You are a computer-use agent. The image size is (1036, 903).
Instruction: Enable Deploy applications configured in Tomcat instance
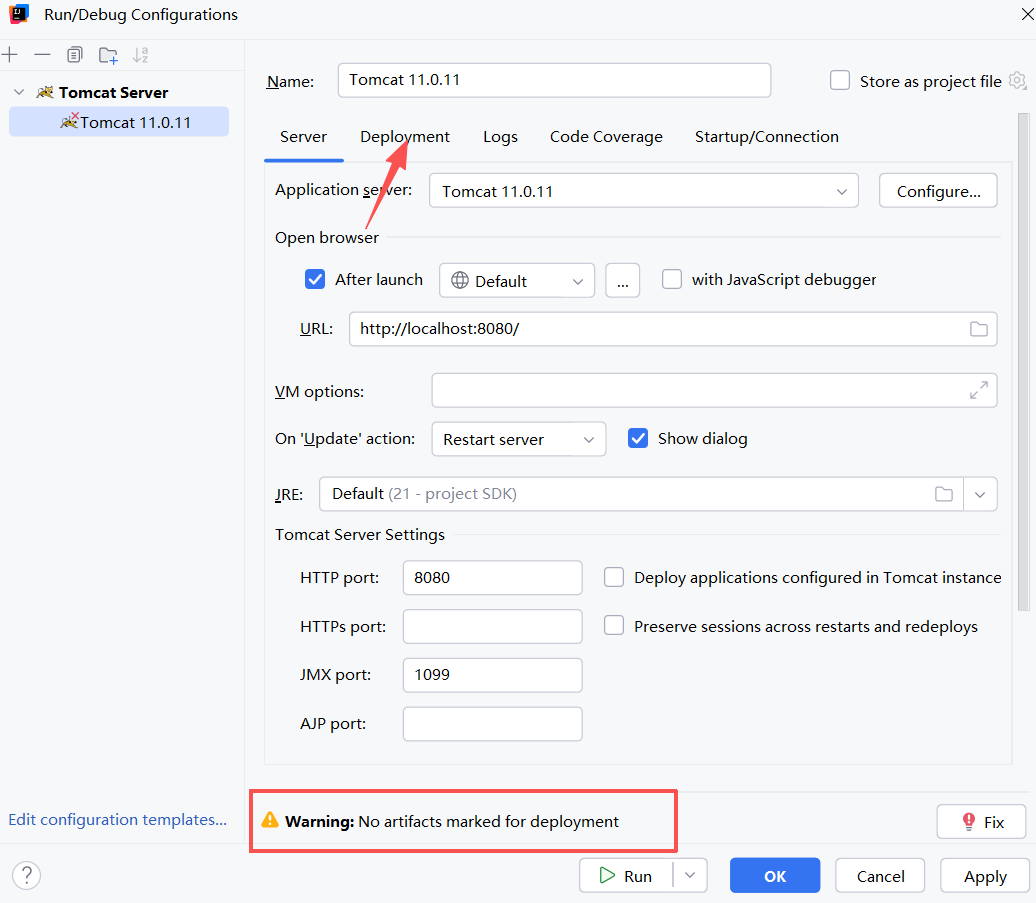coord(614,577)
